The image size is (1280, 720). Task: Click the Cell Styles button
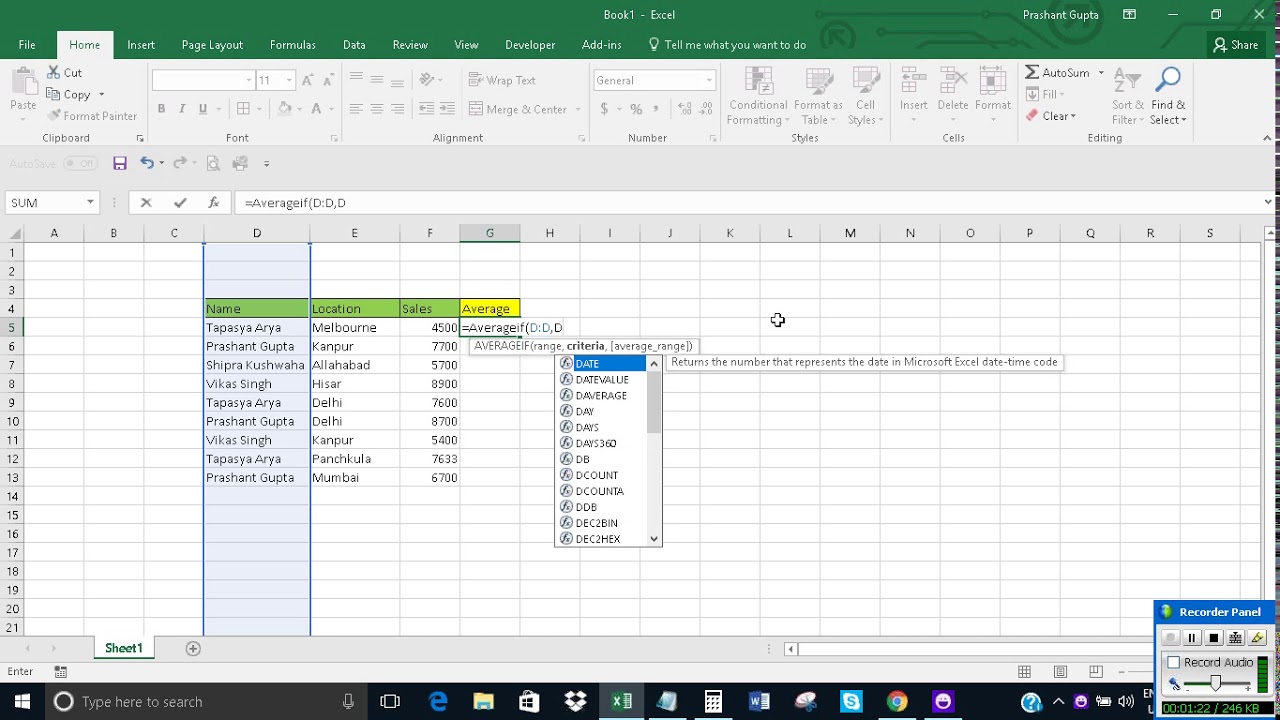click(865, 96)
